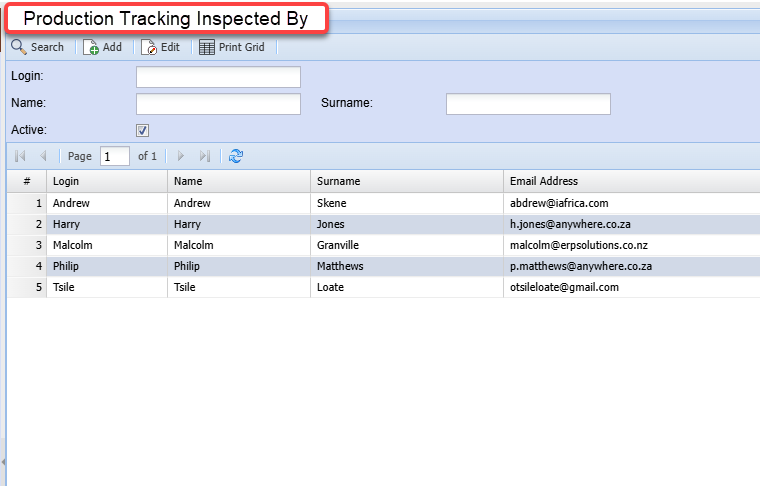
Task: Click the Print Grid icon
Action: click(x=207, y=47)
